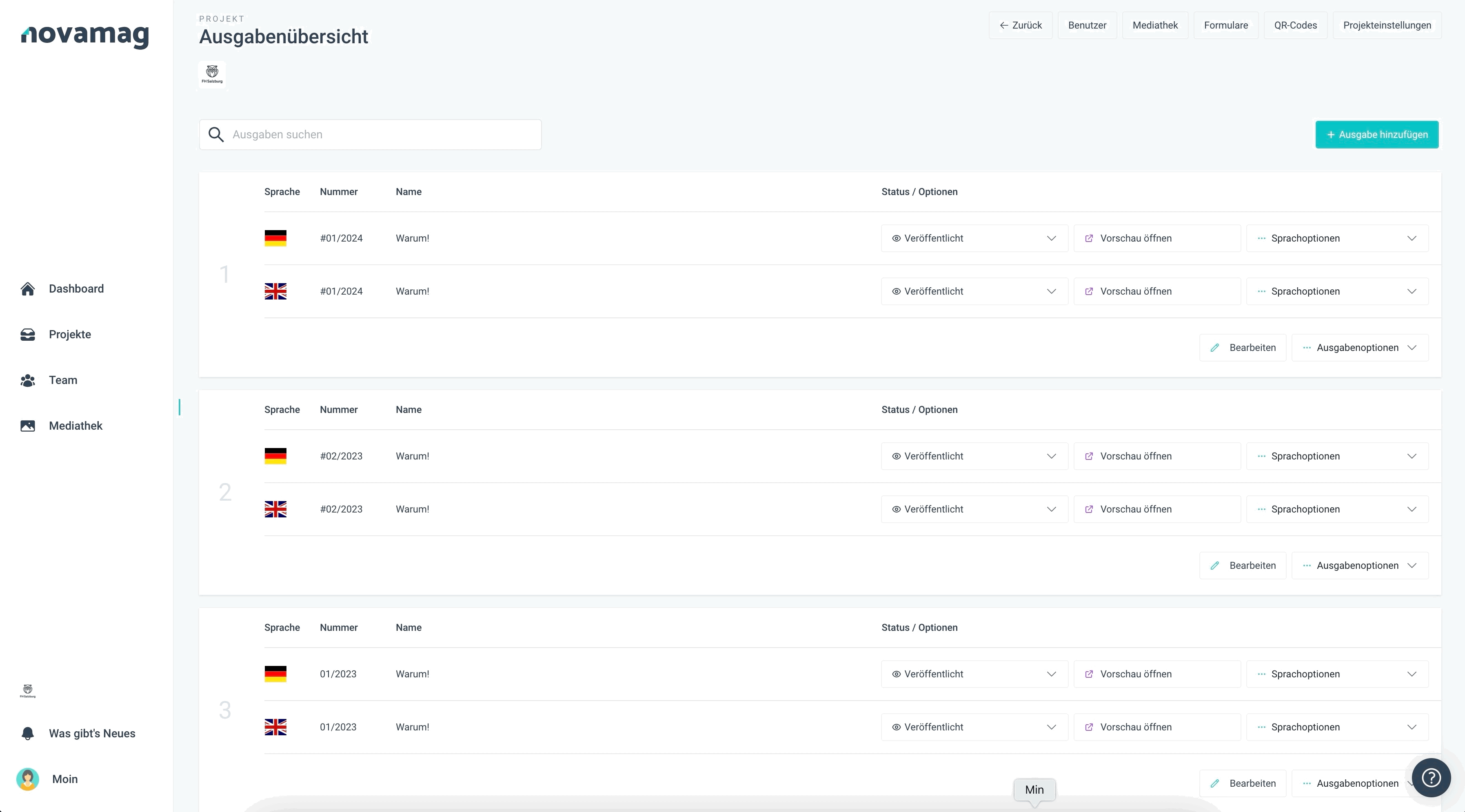This screenshot has height=812, width=1465.
Task: Open Veröffentlicht dropdown for English #02/2023
Action: pyautogui.click(x=975, y=509)
